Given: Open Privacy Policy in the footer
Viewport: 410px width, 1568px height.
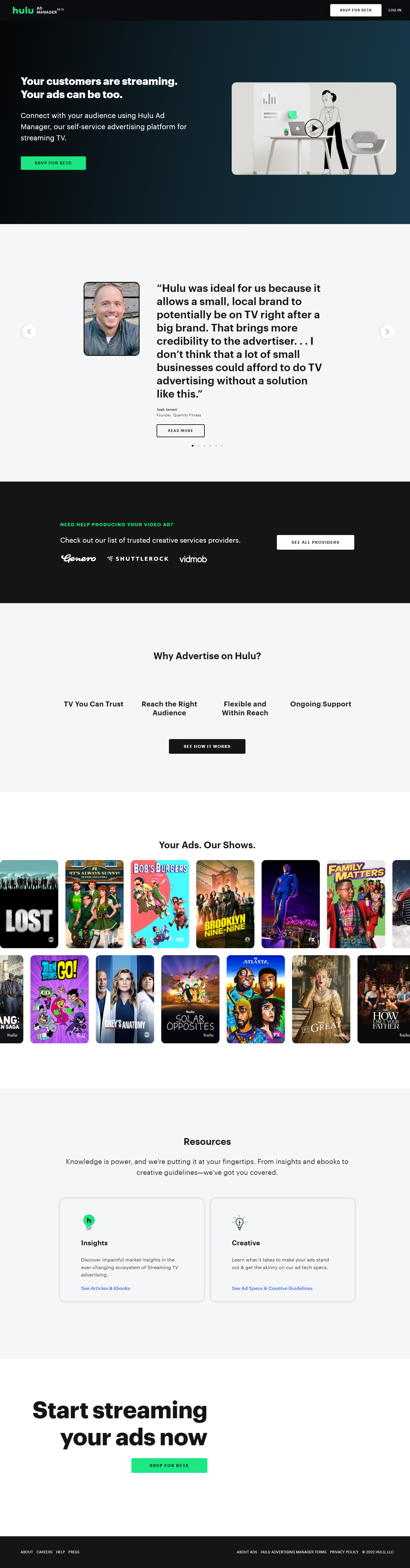Looking at the screenshot, I should pos(344,1552).
